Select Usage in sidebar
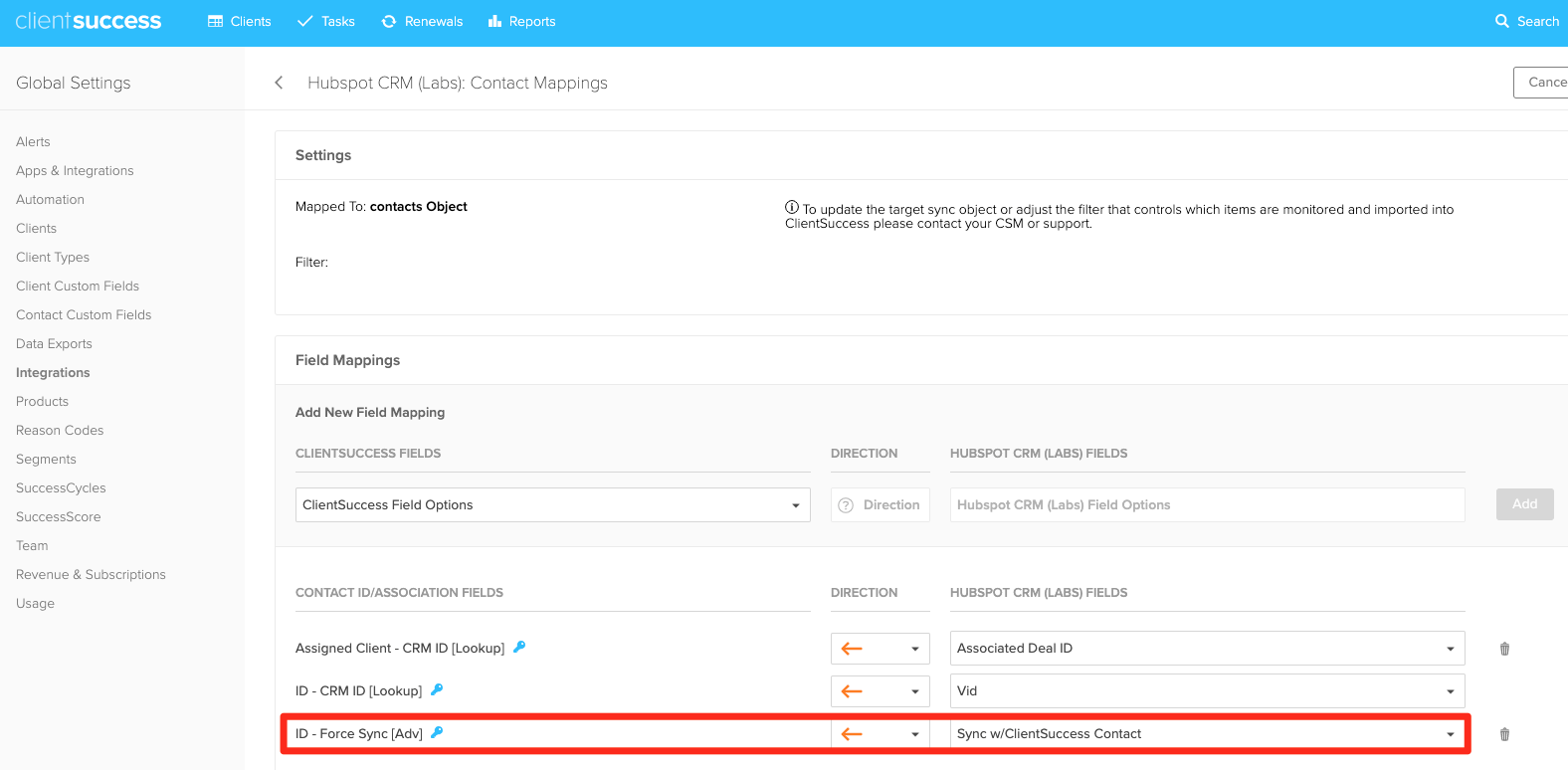1568x770 pixels. (x=35, y=603)
